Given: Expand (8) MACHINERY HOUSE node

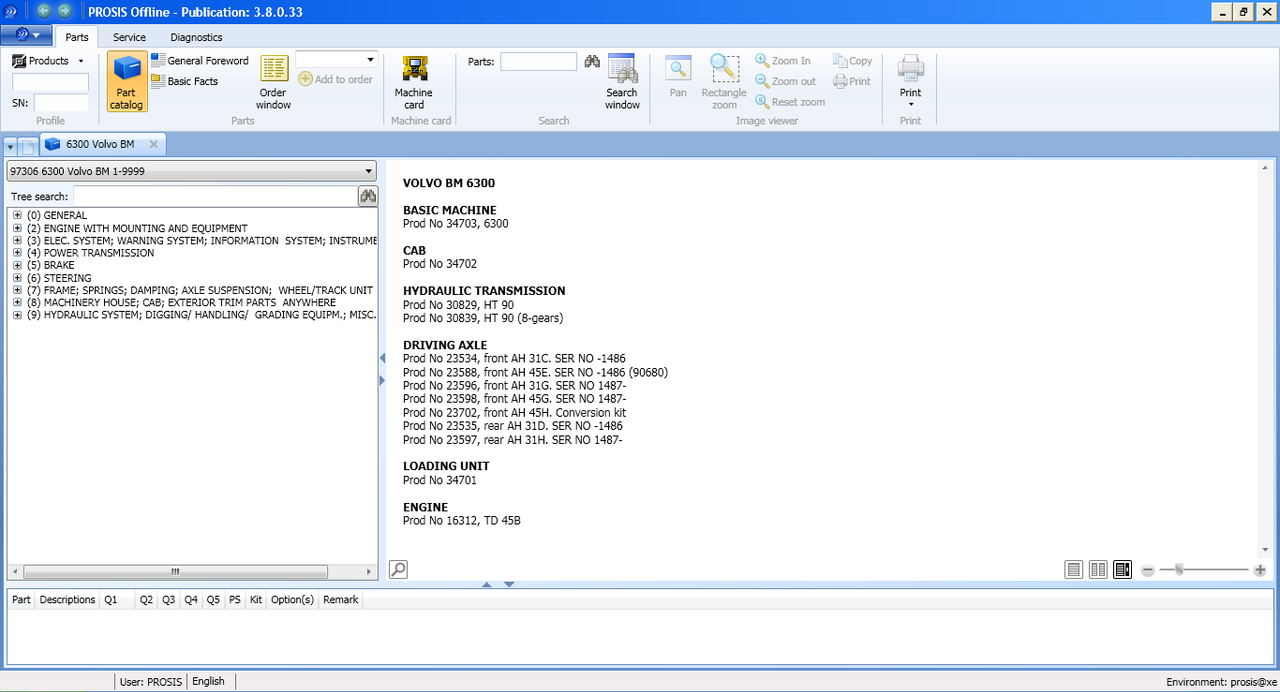Looking at the screenshot, I should [17, 303].
